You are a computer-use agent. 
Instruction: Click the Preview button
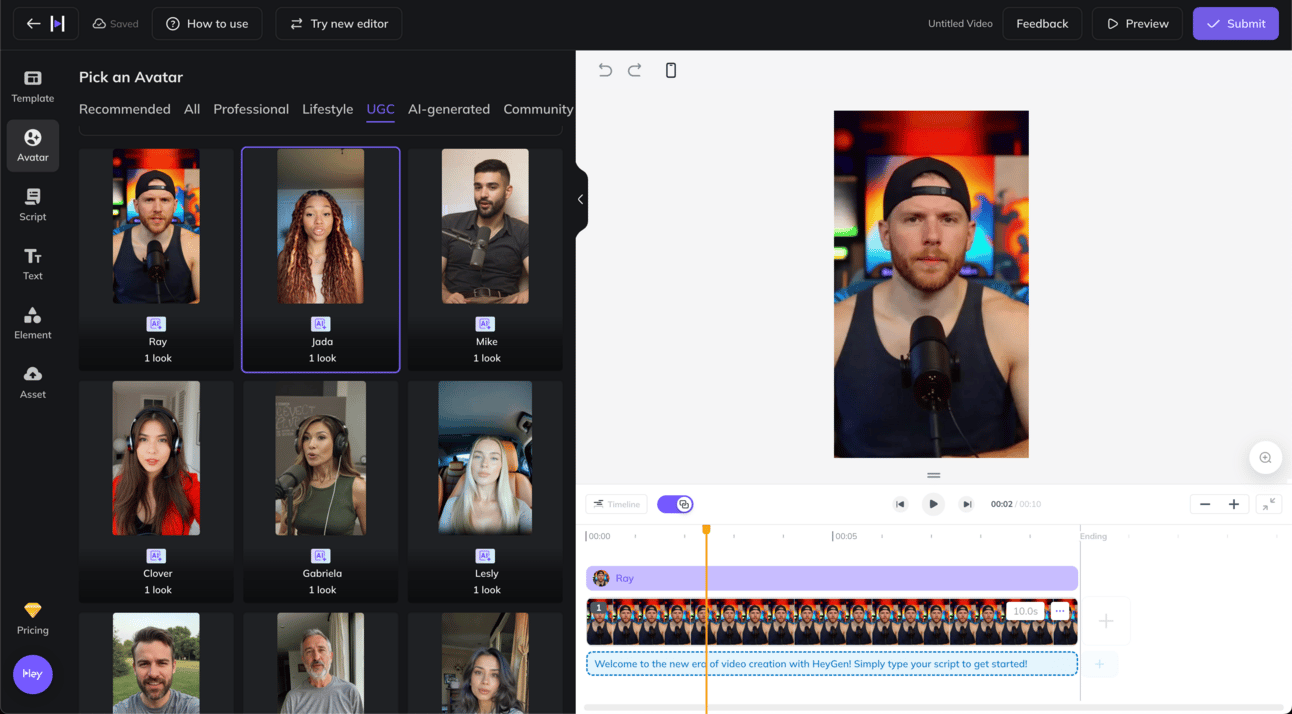(1137, 24)
